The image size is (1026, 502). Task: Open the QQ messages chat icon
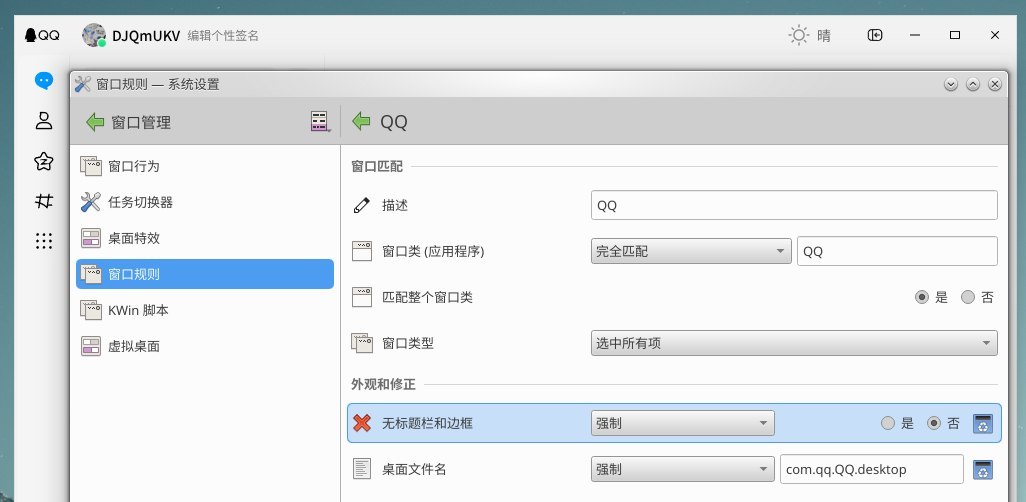click(43, 80)
